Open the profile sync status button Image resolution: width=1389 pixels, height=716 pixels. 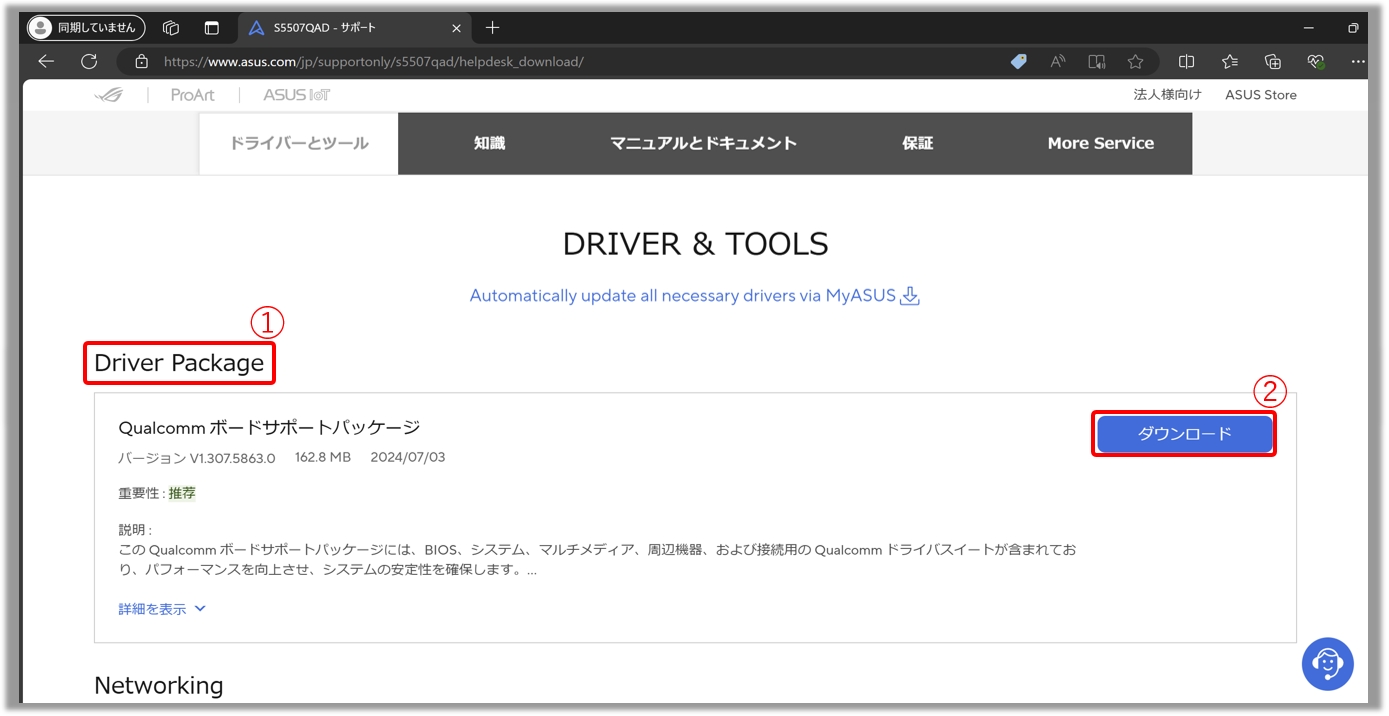tap(86, 28)
